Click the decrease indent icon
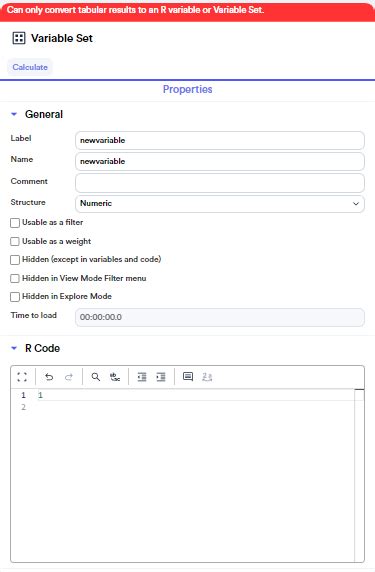The width and height of the screenshot is (375, 572). [142, 377]
